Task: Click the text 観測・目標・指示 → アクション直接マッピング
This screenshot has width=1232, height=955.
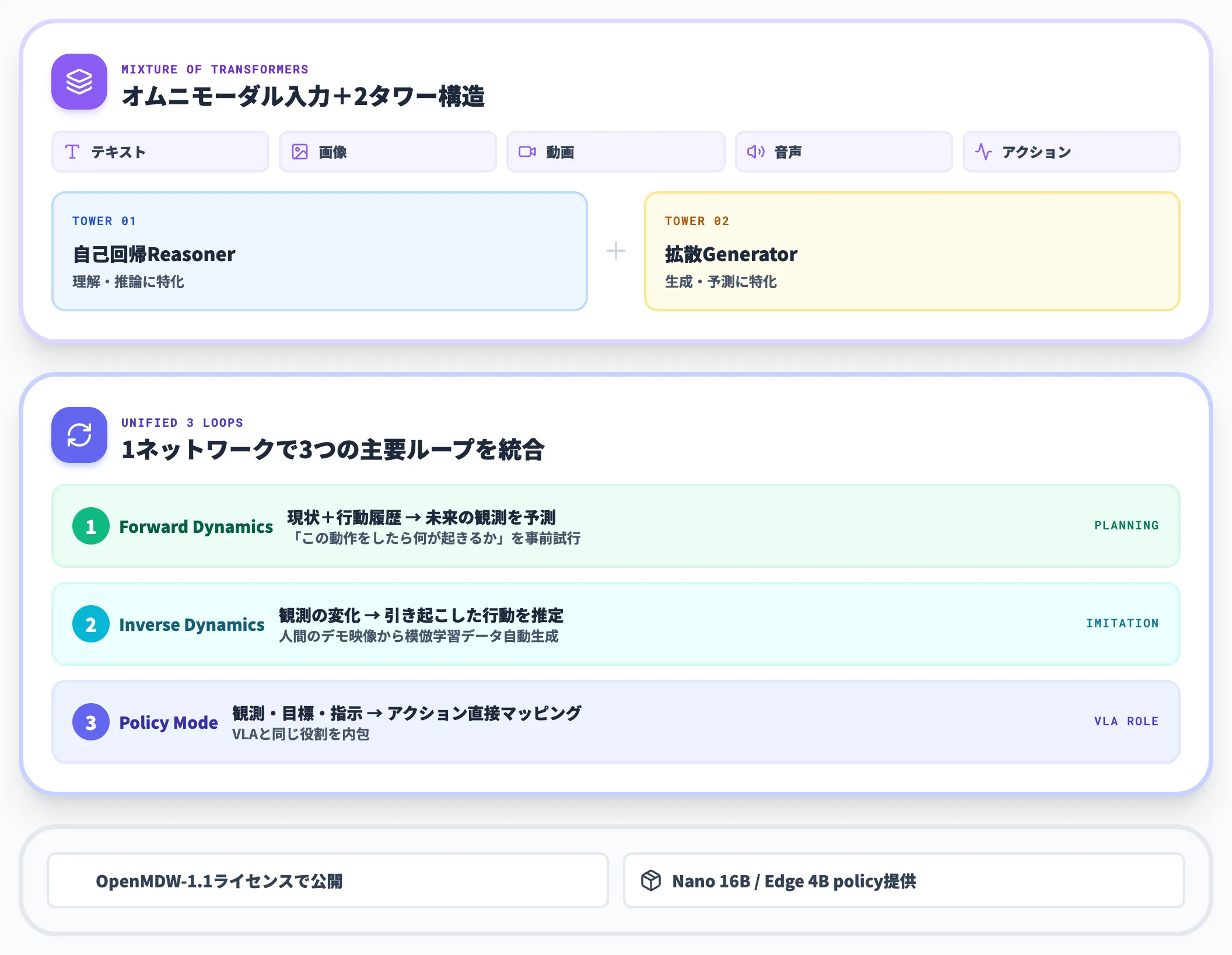Action: click(407, 713)
